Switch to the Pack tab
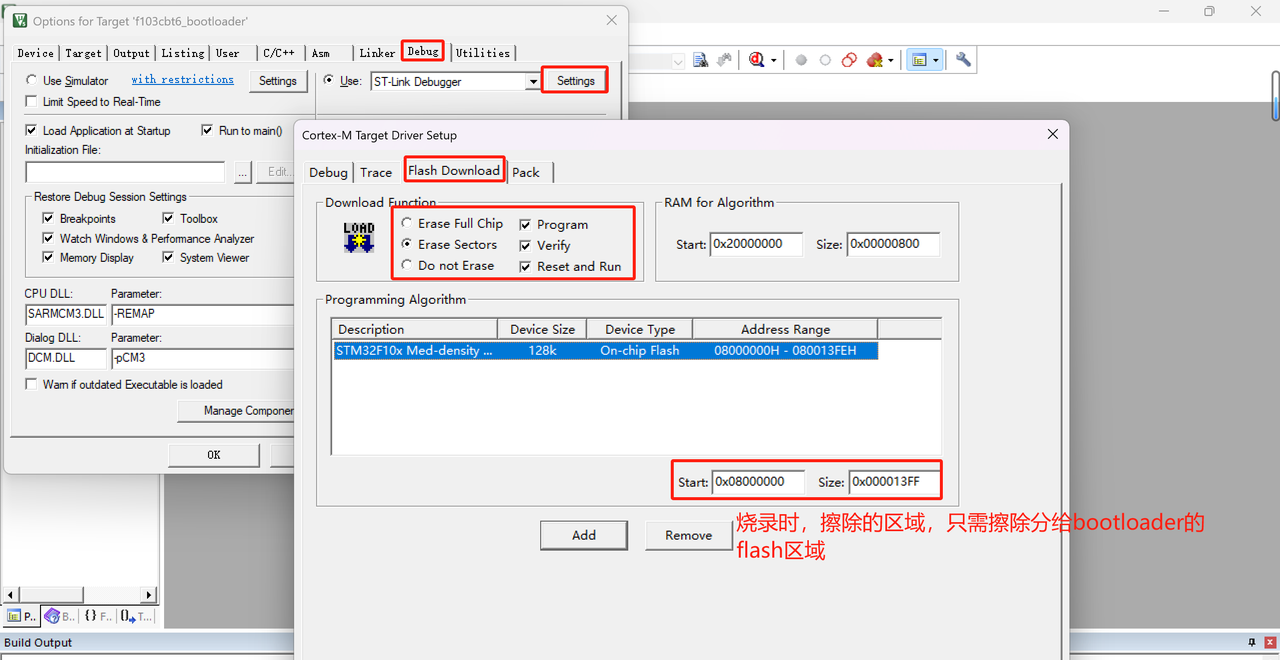 coord(526,172)
